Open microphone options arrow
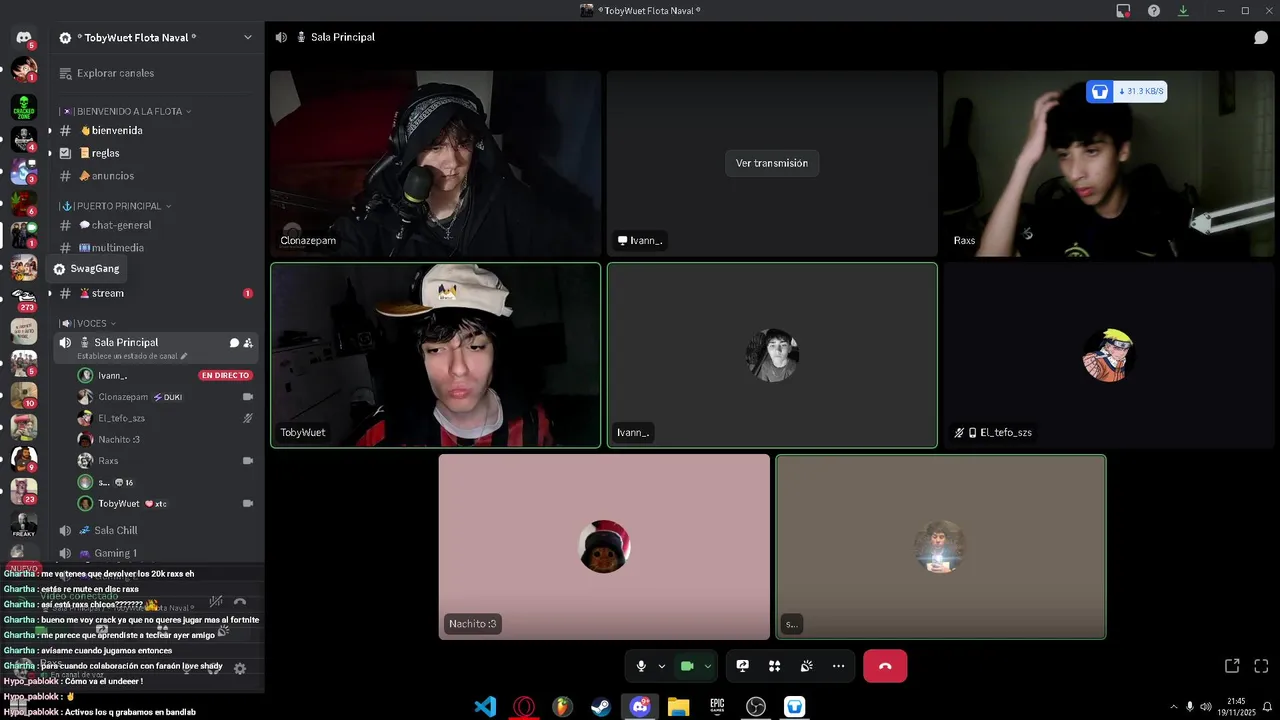Viewport: 1280px width, 720px height. pos(661,666)
